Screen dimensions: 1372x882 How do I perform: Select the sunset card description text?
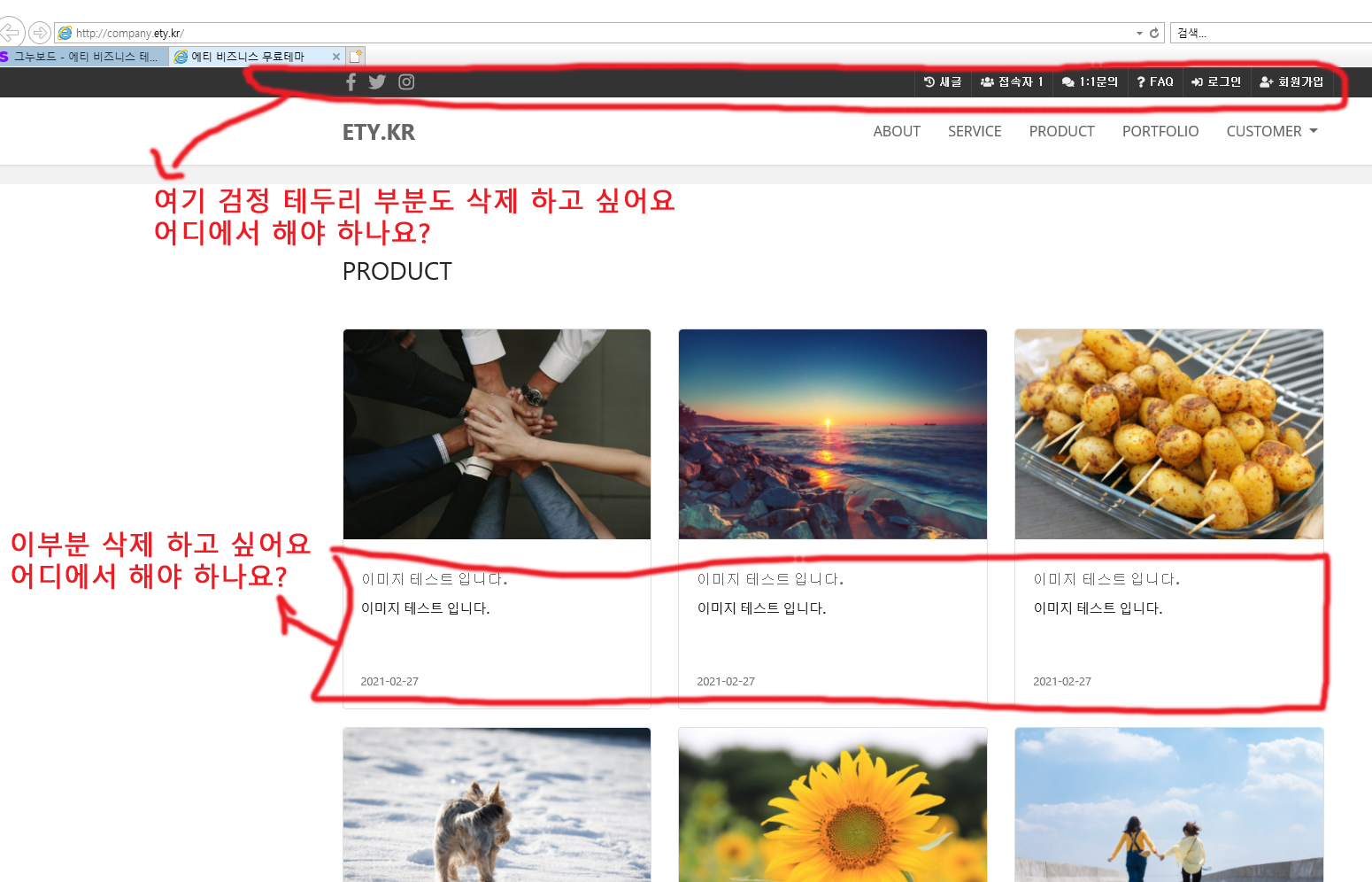(x=762, y=608)
